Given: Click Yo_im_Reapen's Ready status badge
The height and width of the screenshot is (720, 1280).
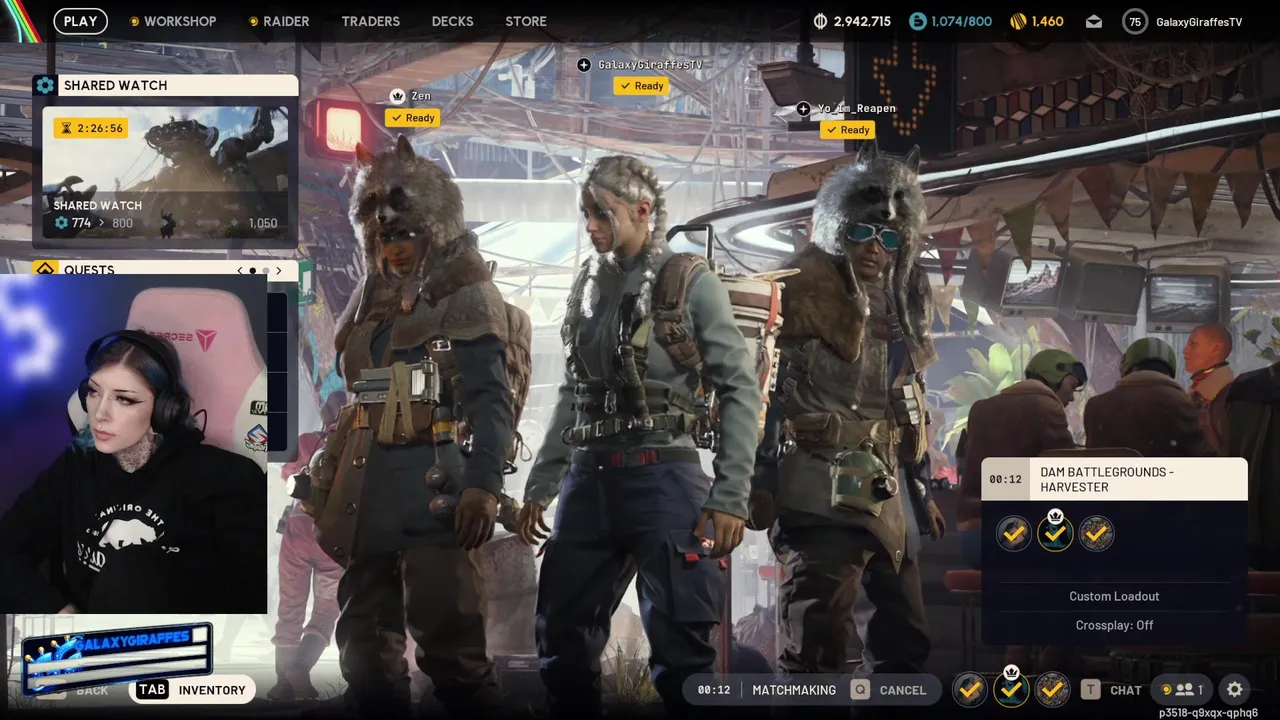Looking at the screenshot, I should point(848,130).
